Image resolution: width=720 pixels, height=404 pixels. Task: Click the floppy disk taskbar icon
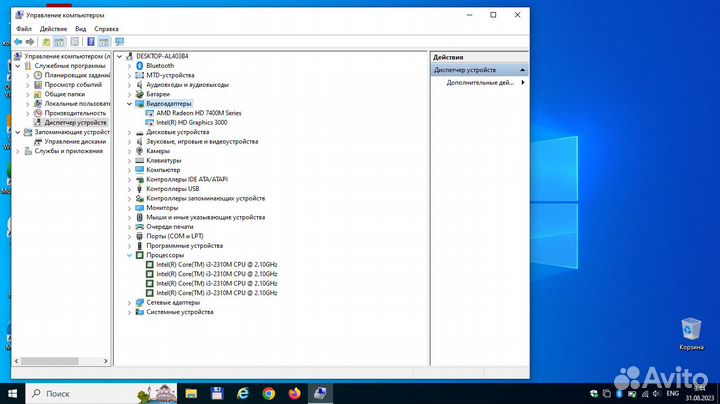[x=217, y=393]
